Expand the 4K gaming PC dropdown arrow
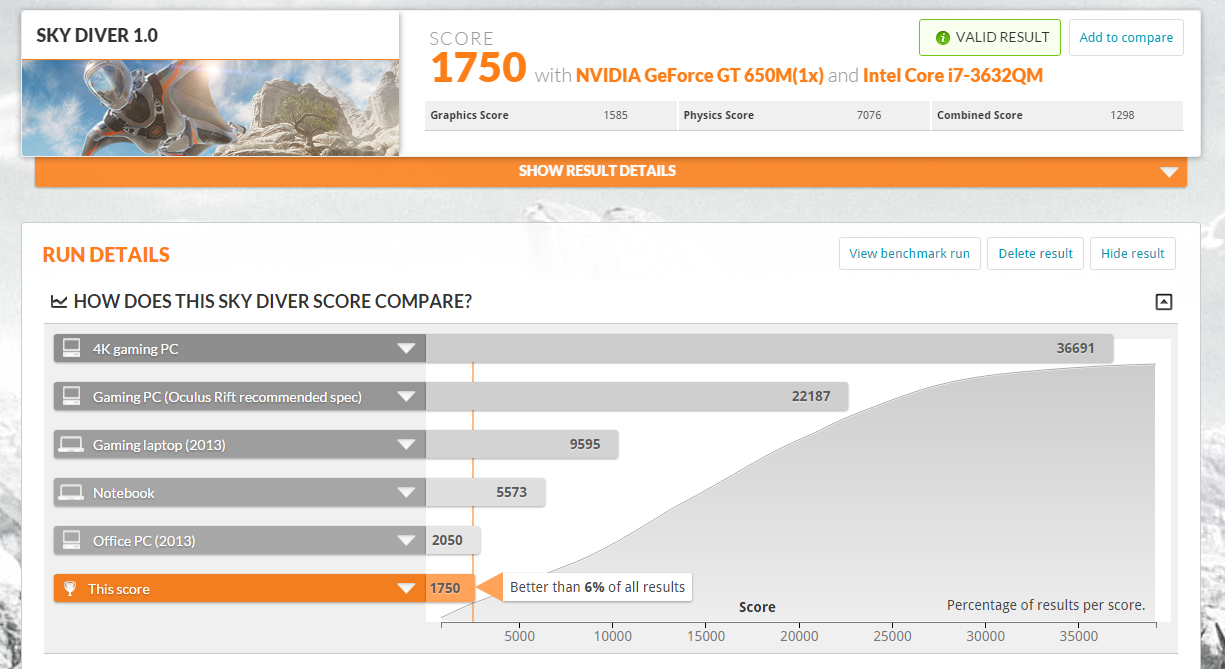Viewport: 1225px width, 669px height. click(x=405, y=349)
